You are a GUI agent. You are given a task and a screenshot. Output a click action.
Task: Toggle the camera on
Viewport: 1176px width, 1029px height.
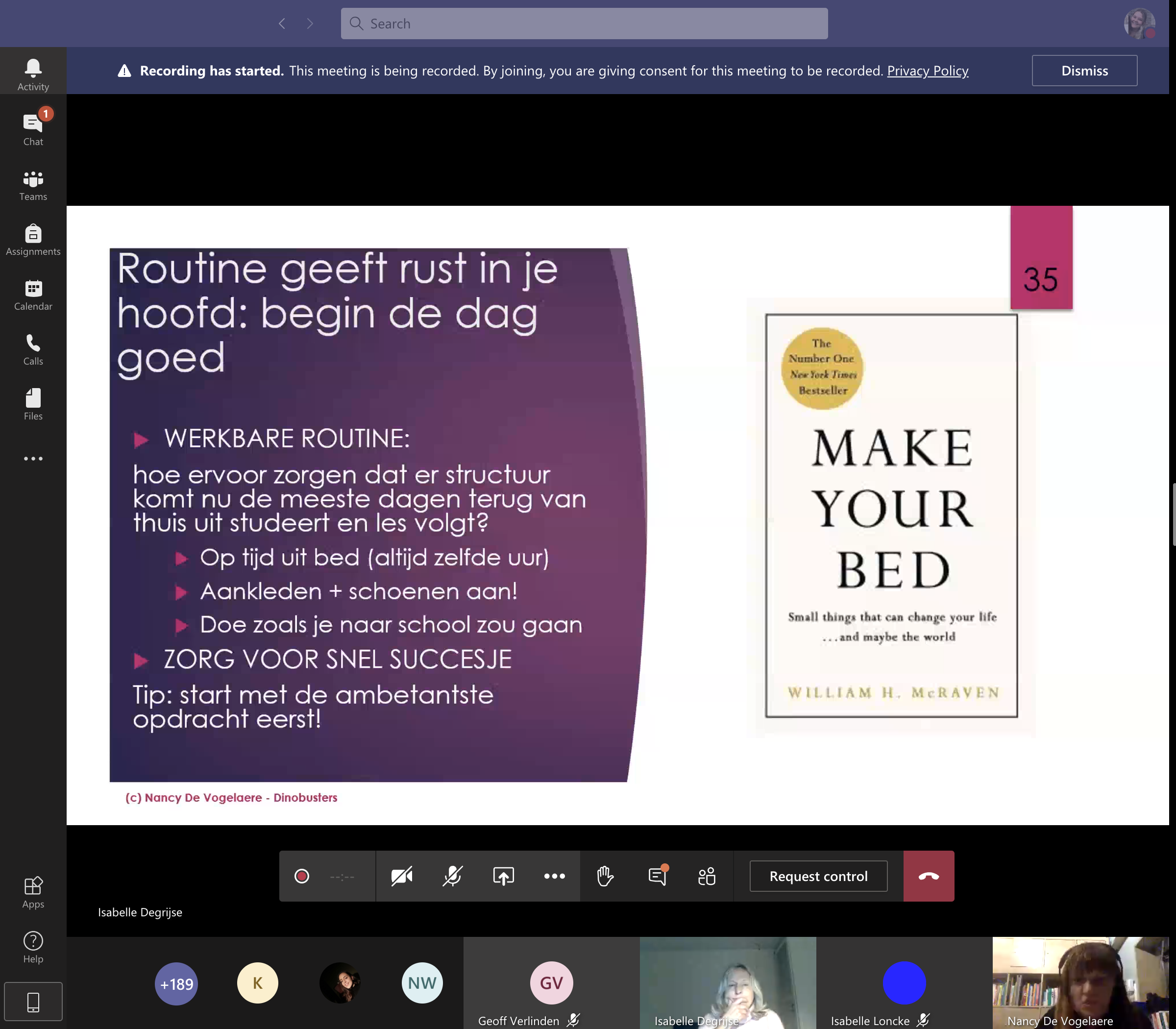tap(401, 876)
